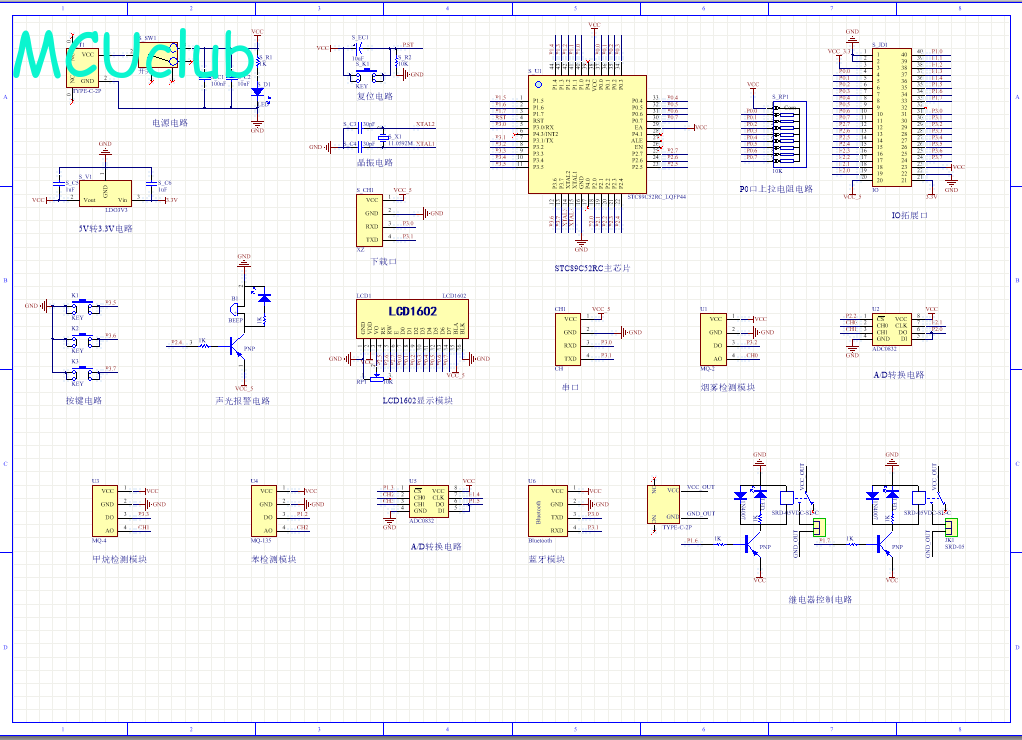Select the MQ-4 methane sensor header U3

click(105, 511)
